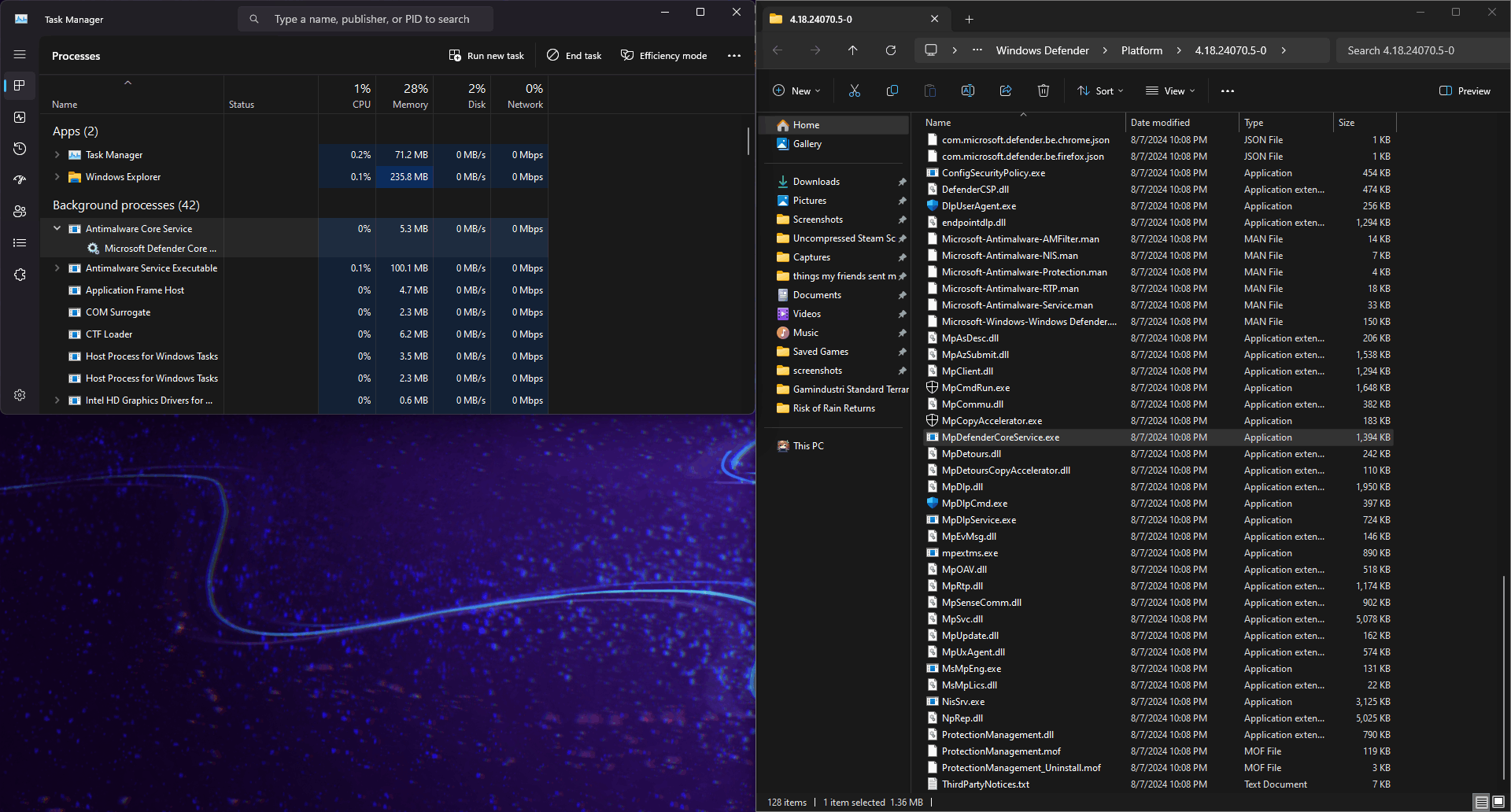Screen dimensions: 1511x812
Task: Refresh the current Explorer folder
Action: (x=891, y=50)
